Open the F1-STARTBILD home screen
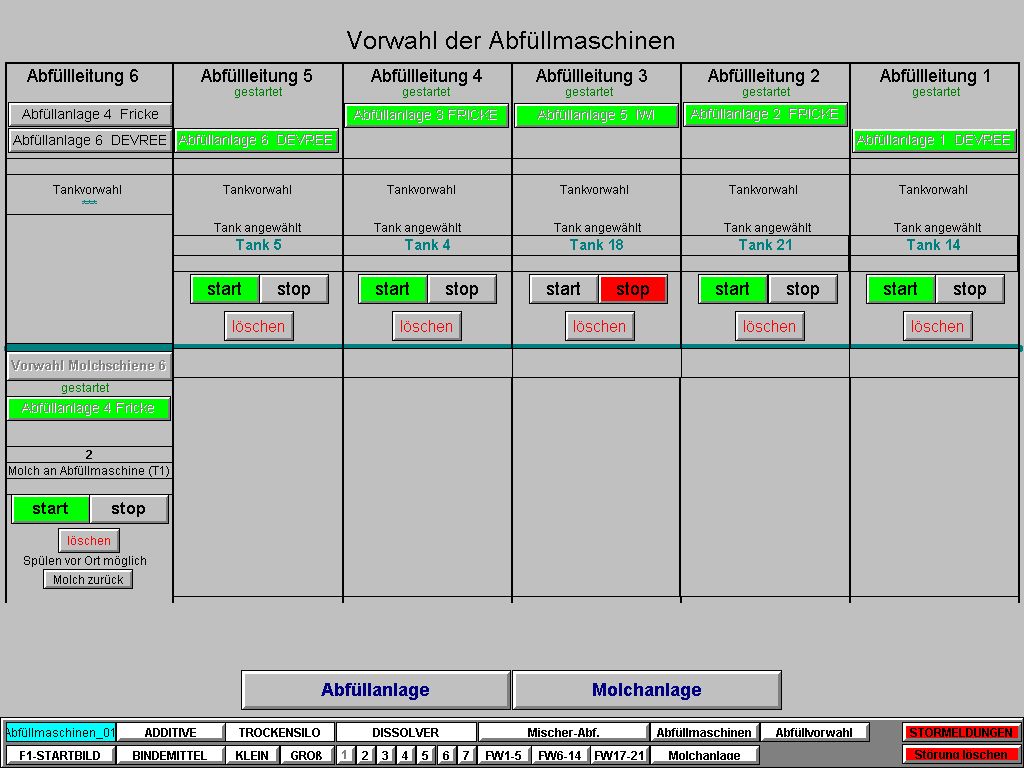The width and height of the screenshot is (1024, 768). coord(60,756)
